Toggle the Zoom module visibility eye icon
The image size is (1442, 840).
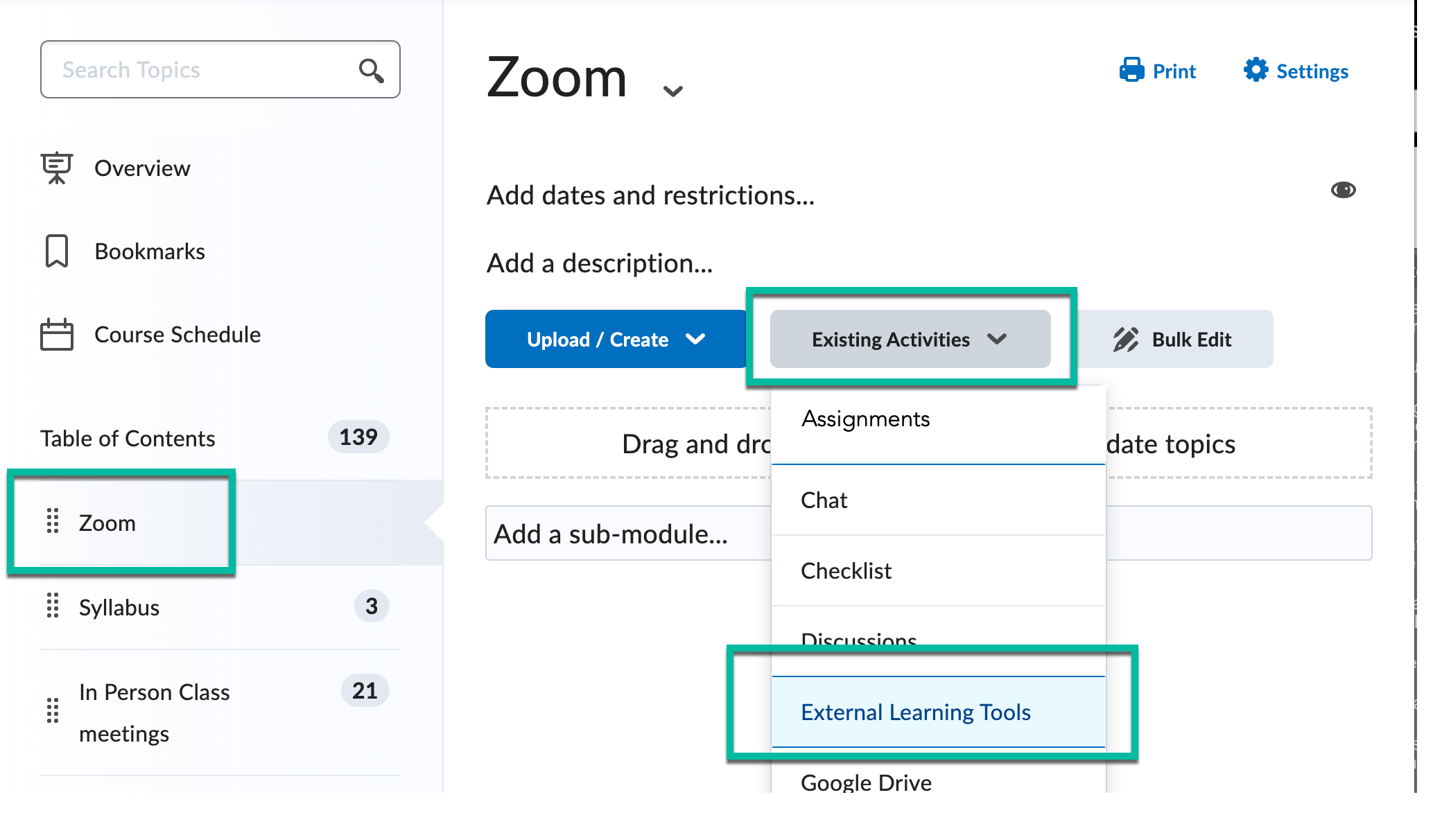coord(1344,189)
